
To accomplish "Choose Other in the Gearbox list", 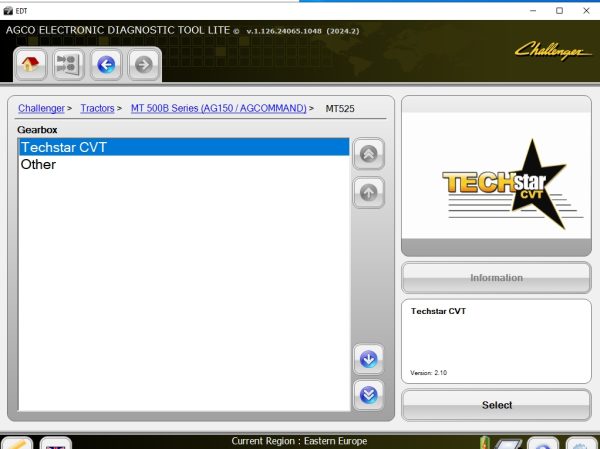I will tap(184, 165).
